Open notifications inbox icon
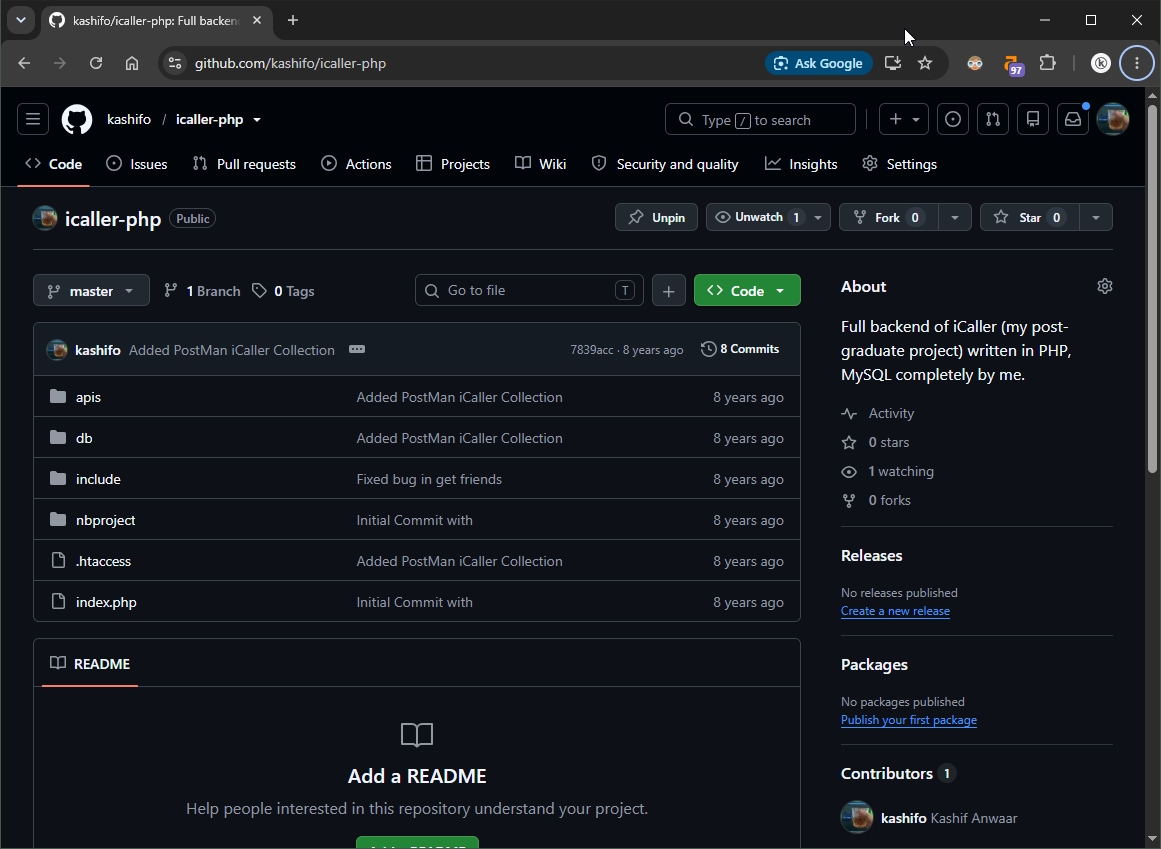Screen dimensions: 1161x849 (1073, 119)
